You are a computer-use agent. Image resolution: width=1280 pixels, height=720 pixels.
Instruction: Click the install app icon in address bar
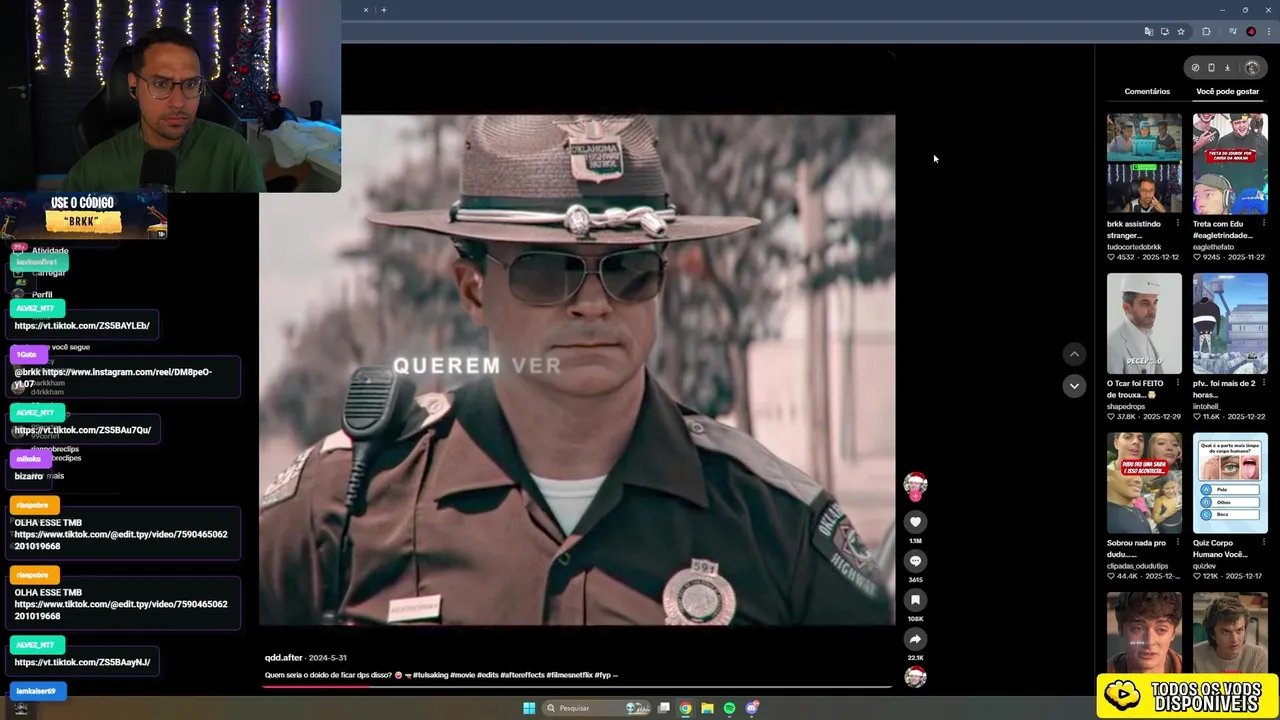[1164, 32]
